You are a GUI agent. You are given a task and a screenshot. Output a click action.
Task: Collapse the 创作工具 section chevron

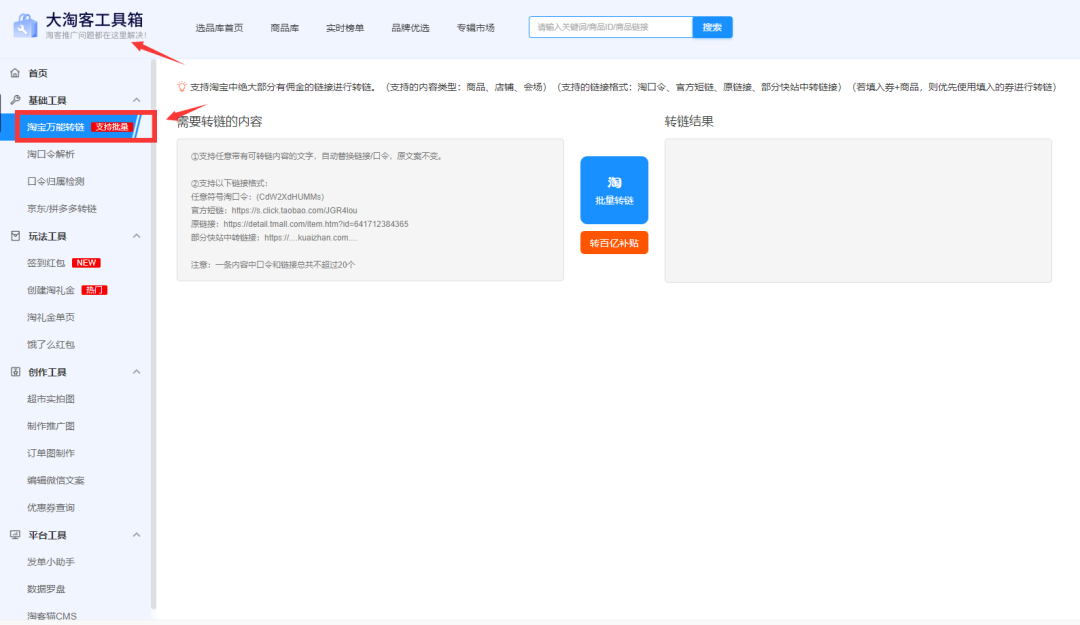[137, 372]
